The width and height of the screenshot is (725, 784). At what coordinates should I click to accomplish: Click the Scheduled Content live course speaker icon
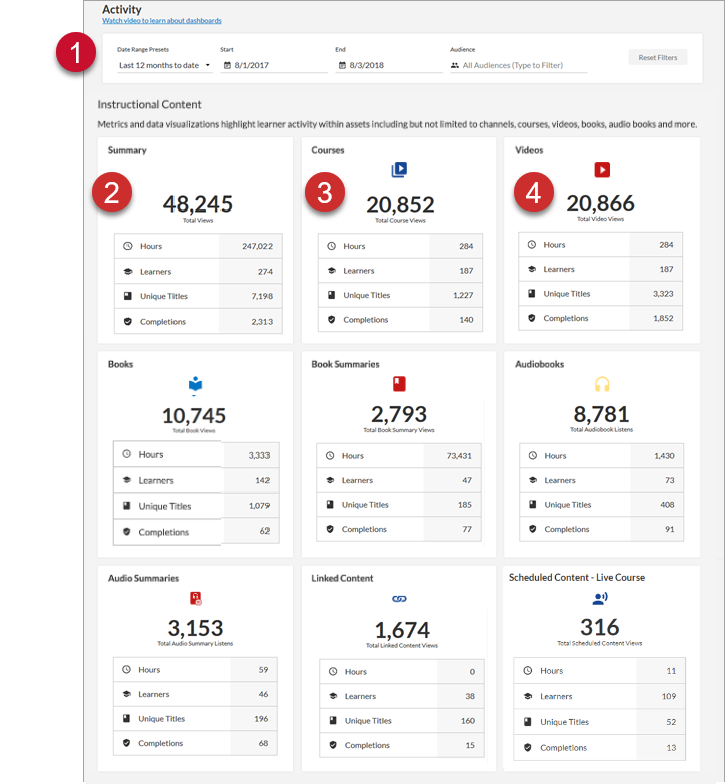tap(600, 598)
